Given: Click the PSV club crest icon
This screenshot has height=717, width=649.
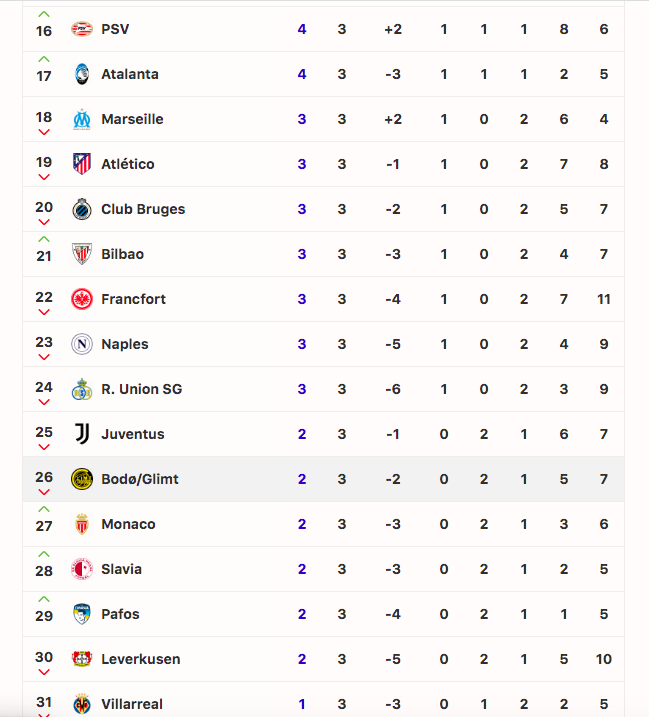Looking at the screenshot, I should [x=82, y=29].
